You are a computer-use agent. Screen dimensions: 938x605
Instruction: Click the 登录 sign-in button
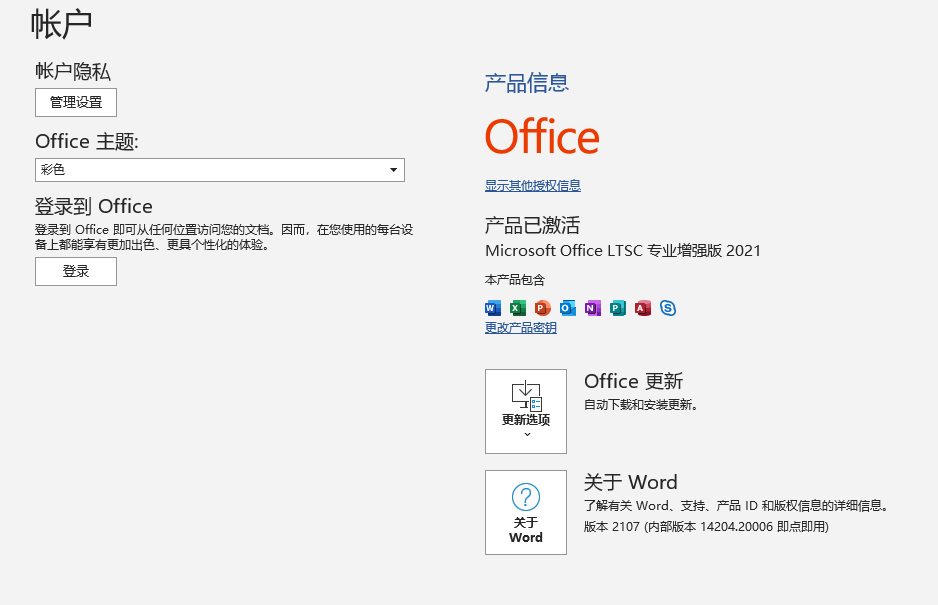76,272
